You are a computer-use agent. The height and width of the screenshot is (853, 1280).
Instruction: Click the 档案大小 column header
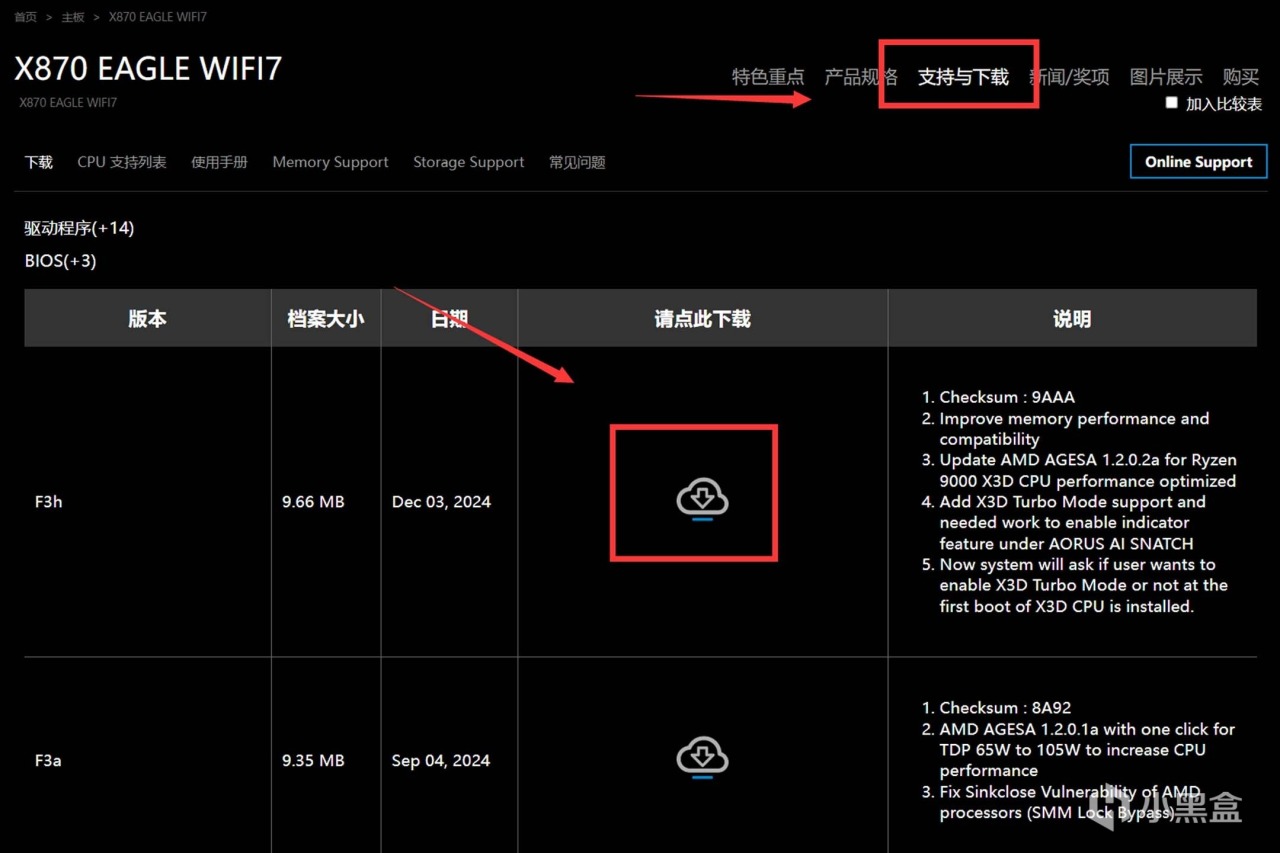(326, 319)
